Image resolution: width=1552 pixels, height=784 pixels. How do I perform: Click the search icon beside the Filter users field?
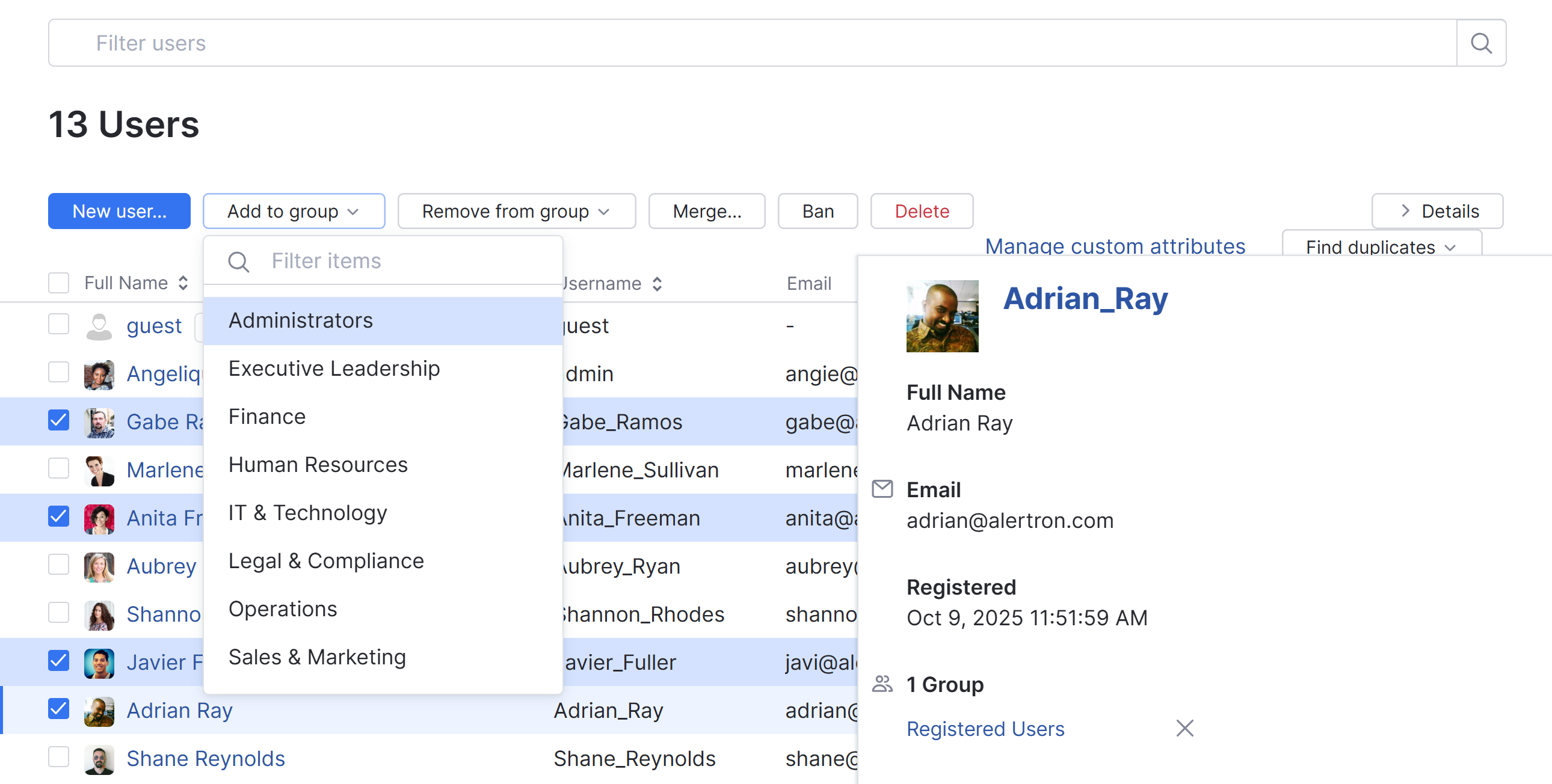(1481, 43)
